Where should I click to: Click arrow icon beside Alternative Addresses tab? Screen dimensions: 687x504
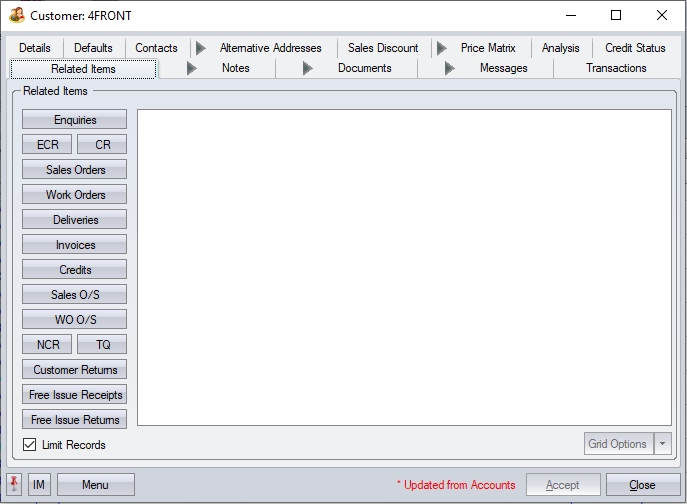pos(201,48)
